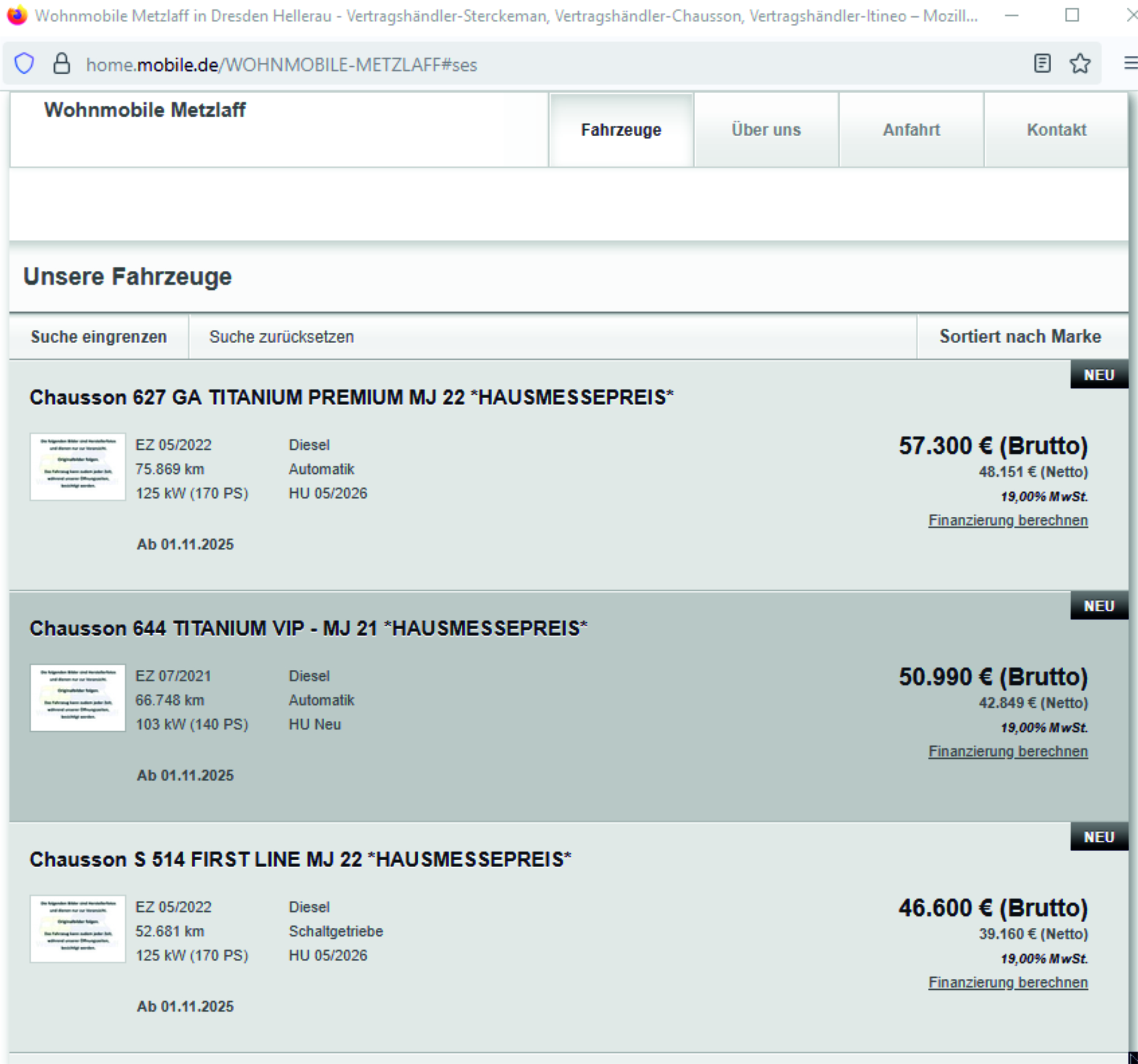
Task: Open the Anfahrt tab
Action: click(911, 130)
